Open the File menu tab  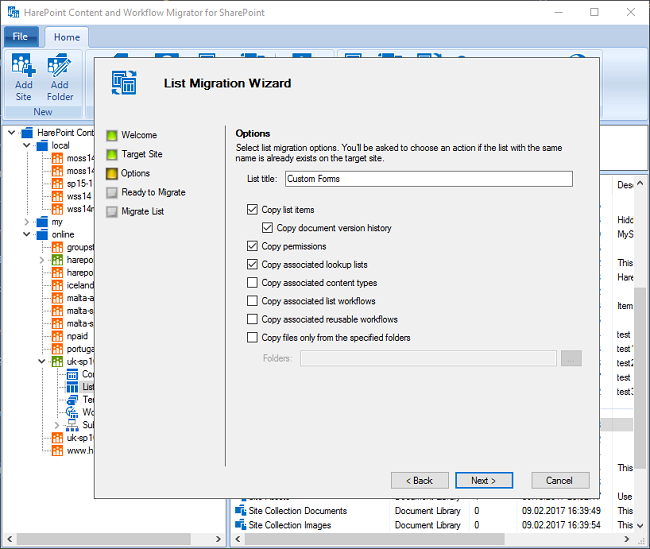[x=21, y=36]
